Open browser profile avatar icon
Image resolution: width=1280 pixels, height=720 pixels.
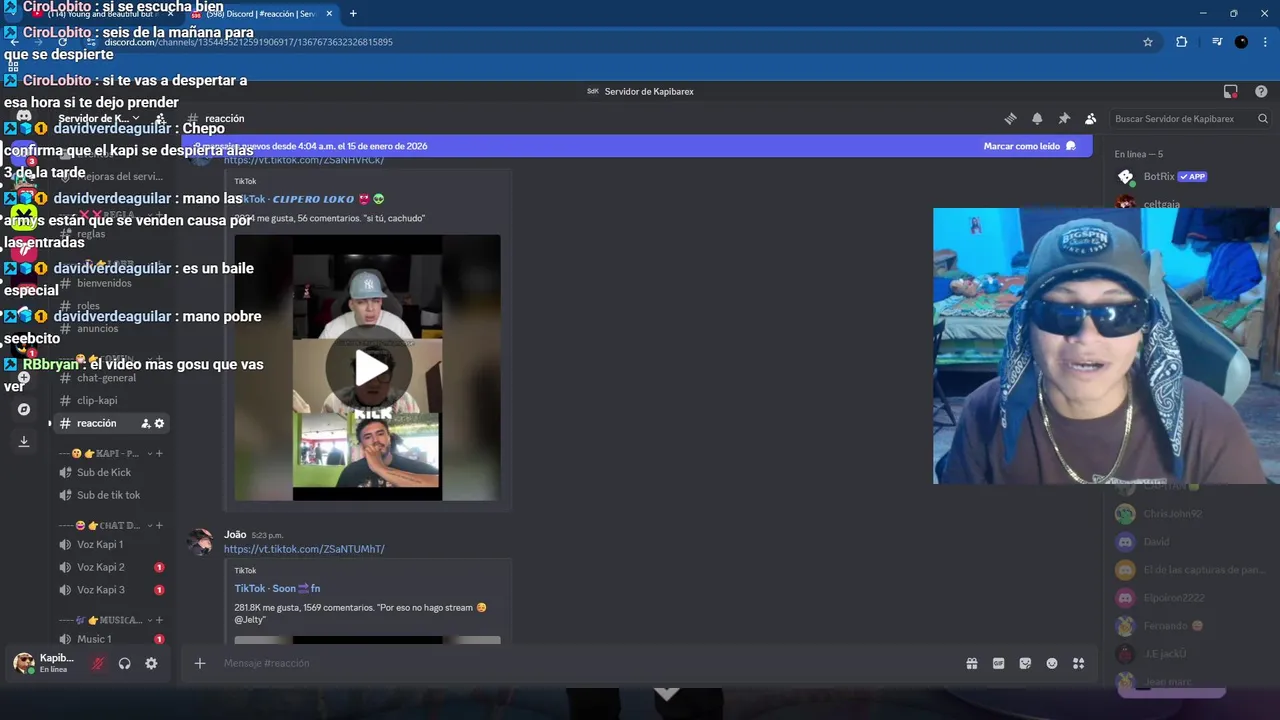pyautogui.click(x=1241, y=42)
